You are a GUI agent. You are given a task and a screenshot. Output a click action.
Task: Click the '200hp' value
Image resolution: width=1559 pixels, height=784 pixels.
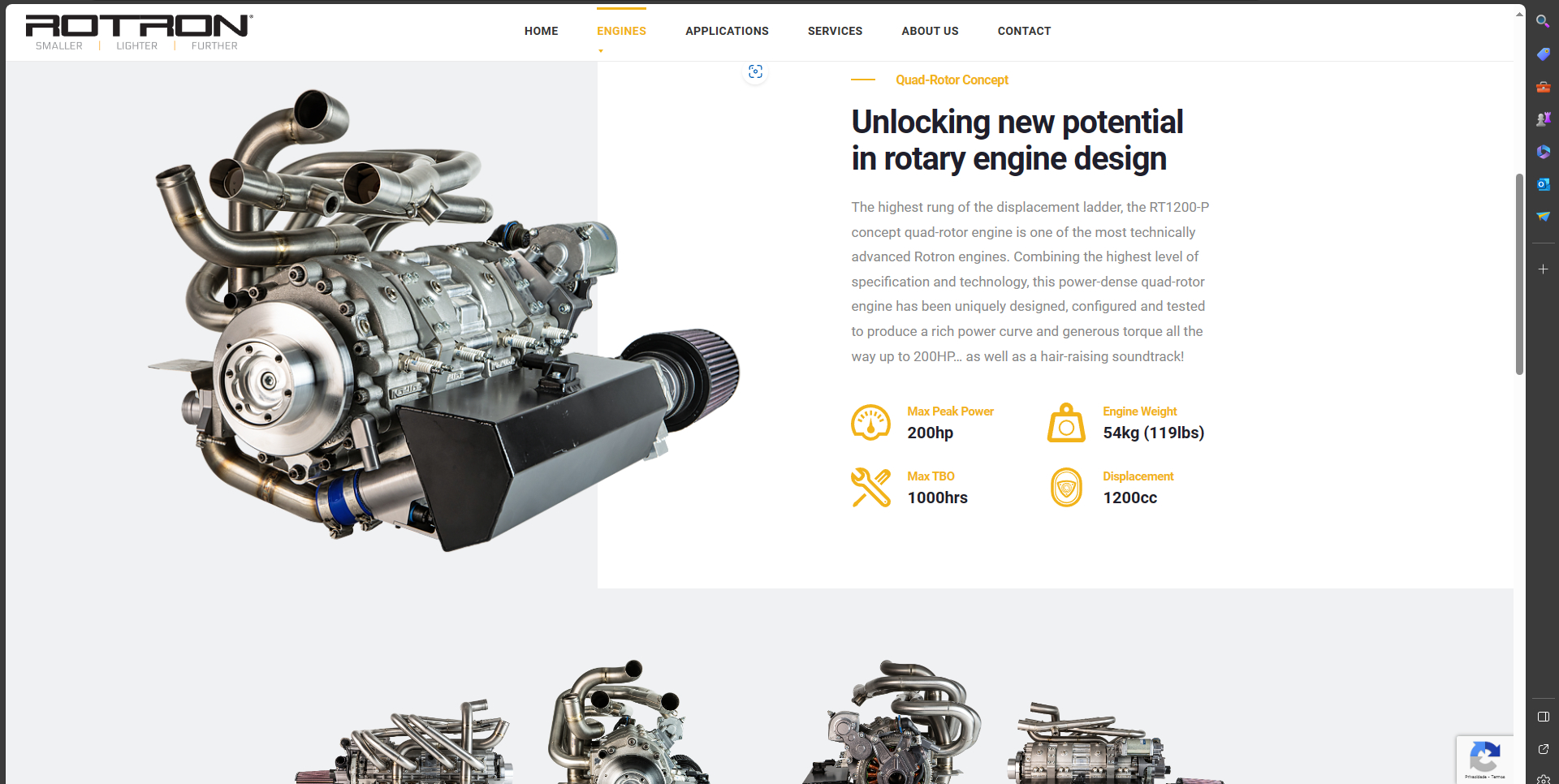[931, 433]
